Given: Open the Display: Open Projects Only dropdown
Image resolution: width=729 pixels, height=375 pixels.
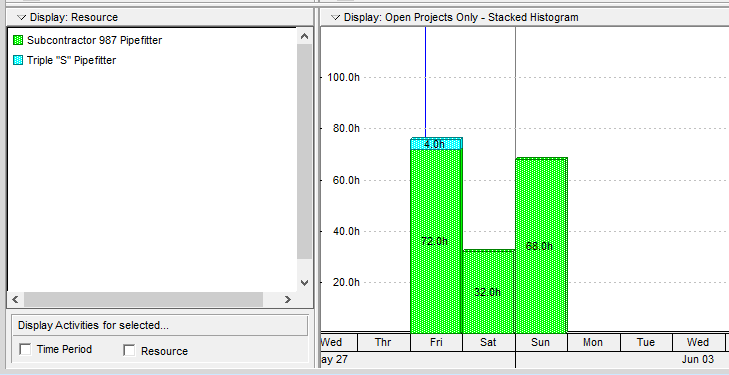Looking at the screenshot, I should pos(335,18).
